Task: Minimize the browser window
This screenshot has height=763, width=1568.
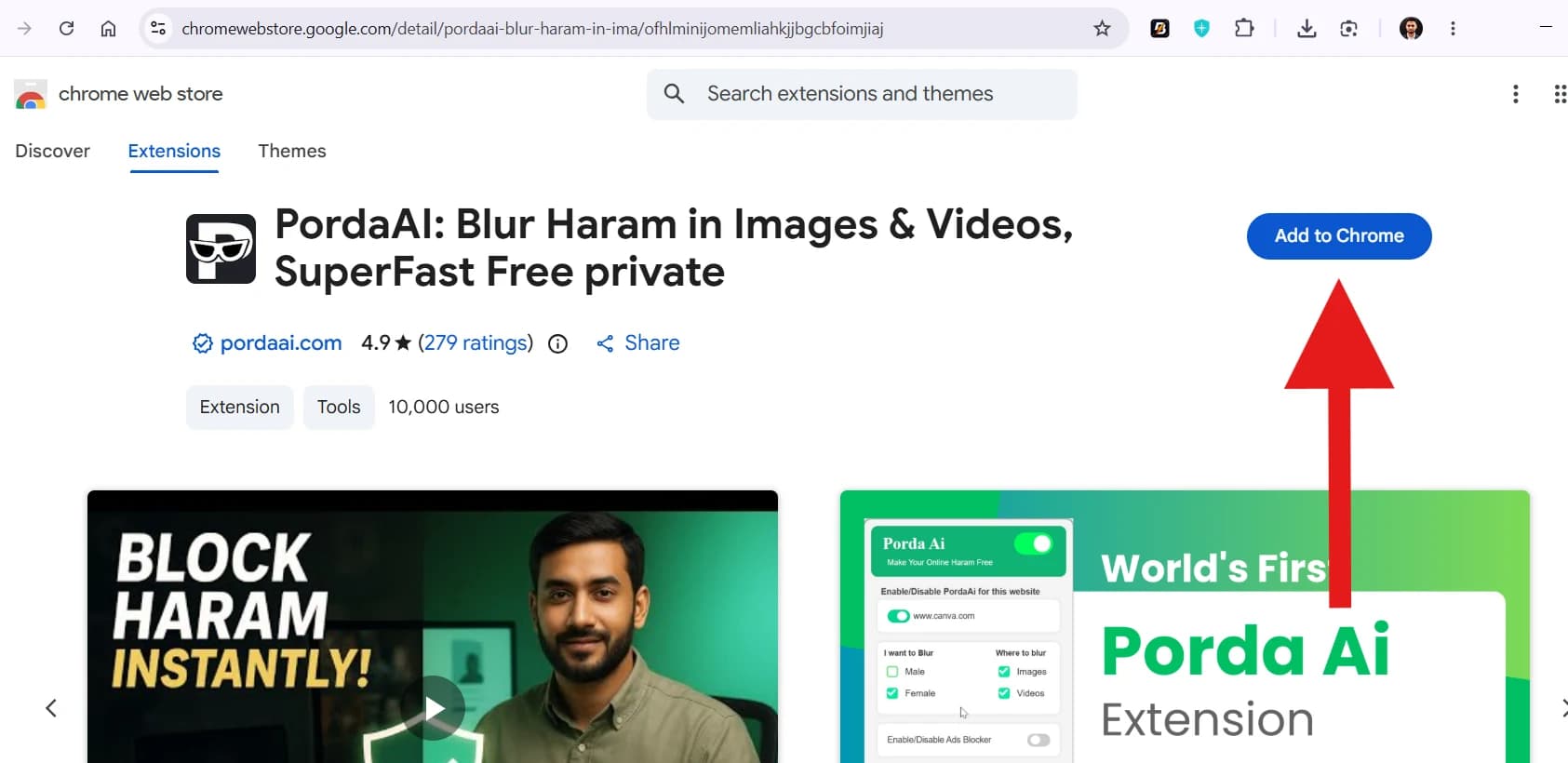Action: [1546, 28]
